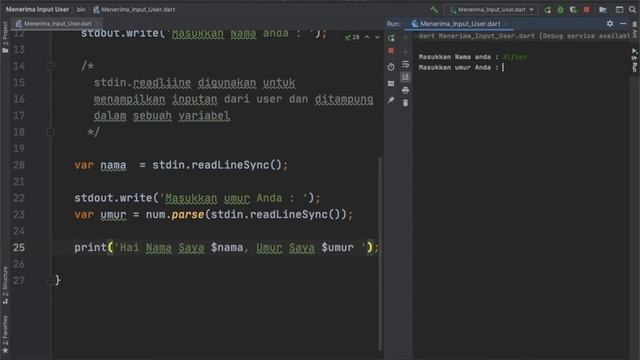The width and height of the screenshot is (640, 360).
Task: Stop process with Run panel red square
Action: [391, 51]
